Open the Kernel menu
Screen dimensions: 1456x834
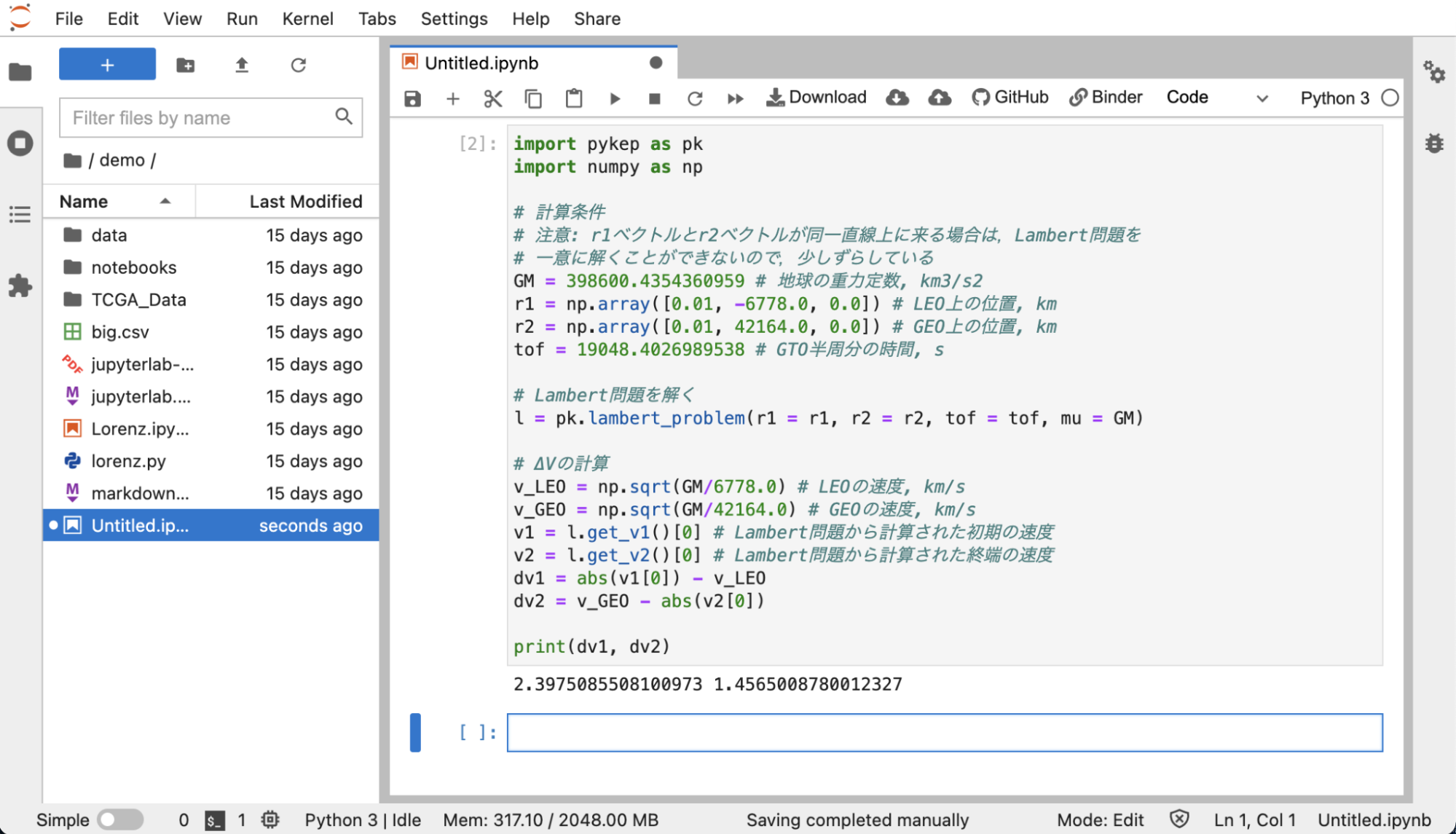coord(307,19)
